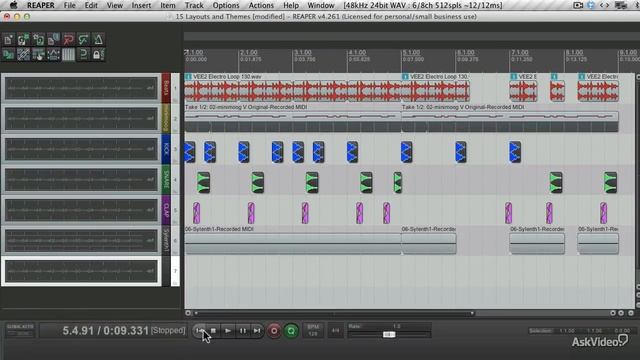Select the green SNARE track label

click(166, 180)
